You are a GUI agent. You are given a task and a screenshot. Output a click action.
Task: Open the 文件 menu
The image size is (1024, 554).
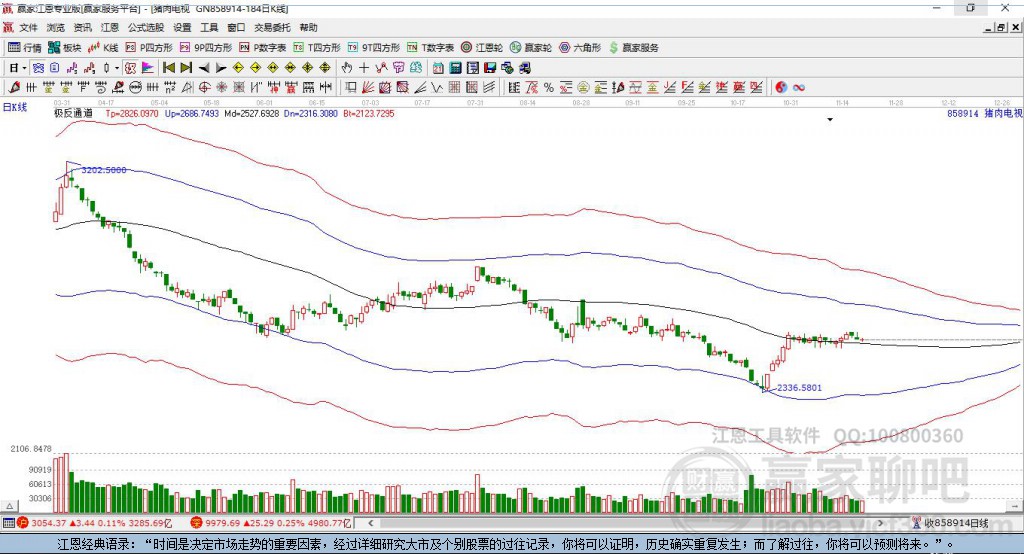pos(29,27)
